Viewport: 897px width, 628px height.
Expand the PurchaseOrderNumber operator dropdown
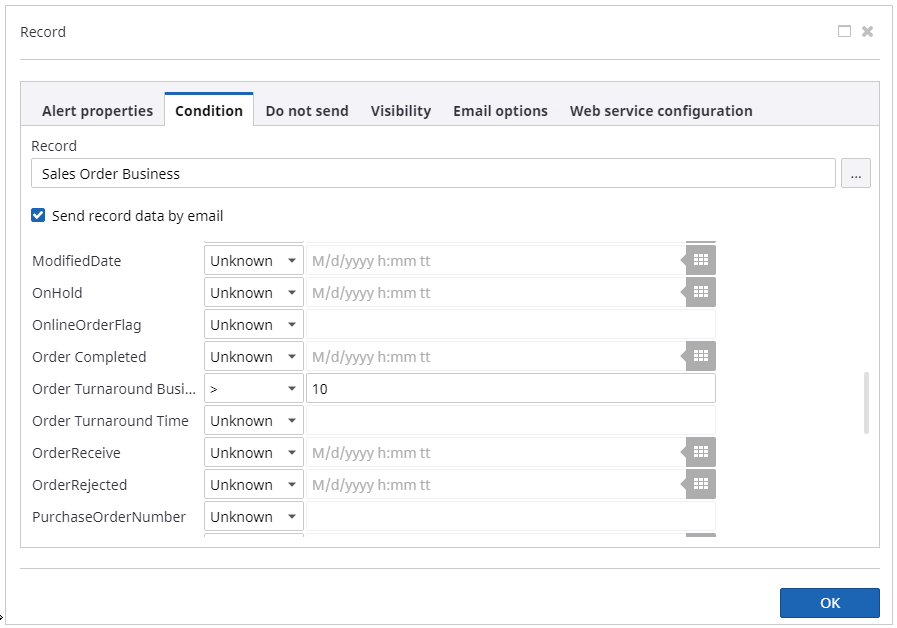pos(254,517)
